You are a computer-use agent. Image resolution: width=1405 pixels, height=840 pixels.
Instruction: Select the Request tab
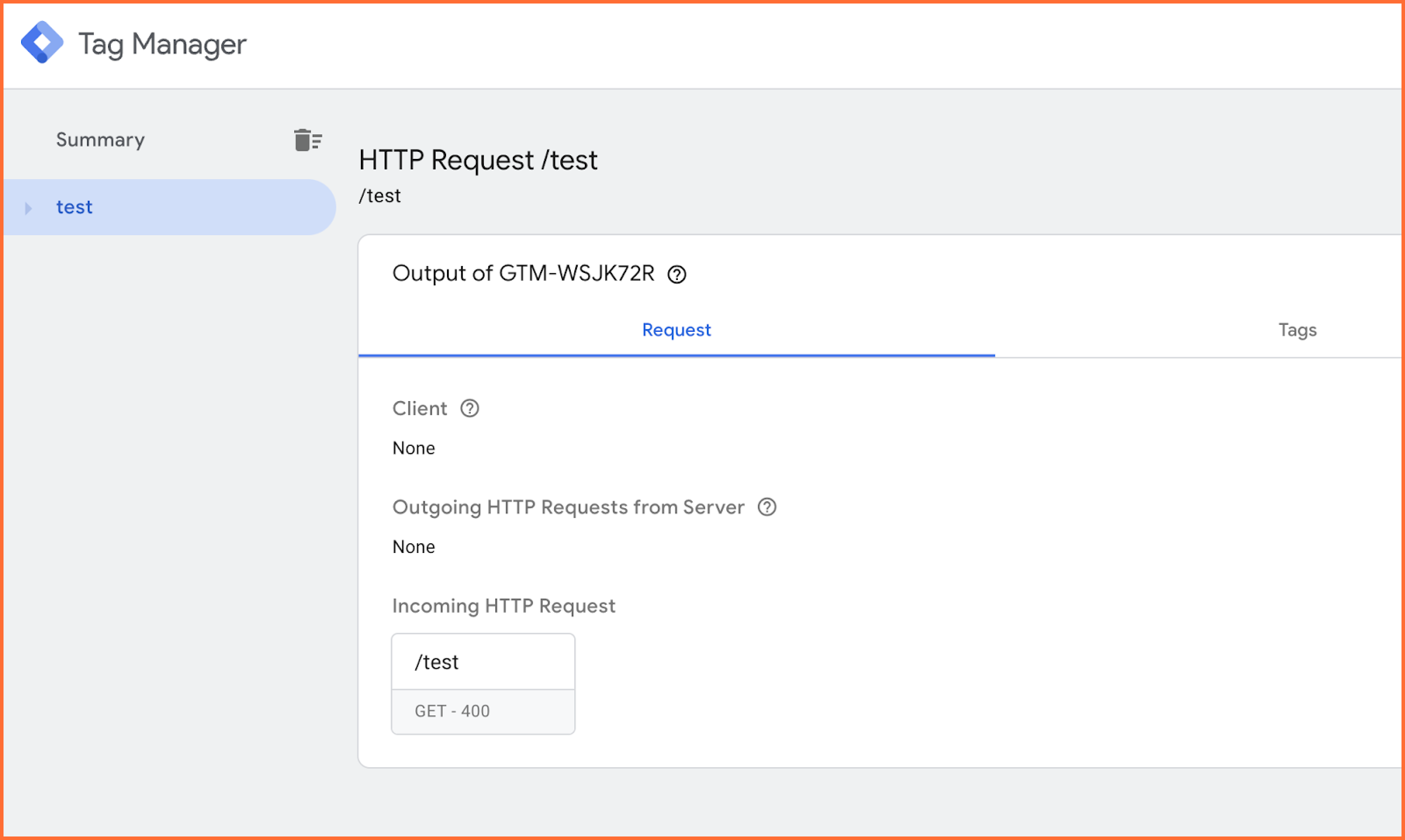[x=676, y=330]
